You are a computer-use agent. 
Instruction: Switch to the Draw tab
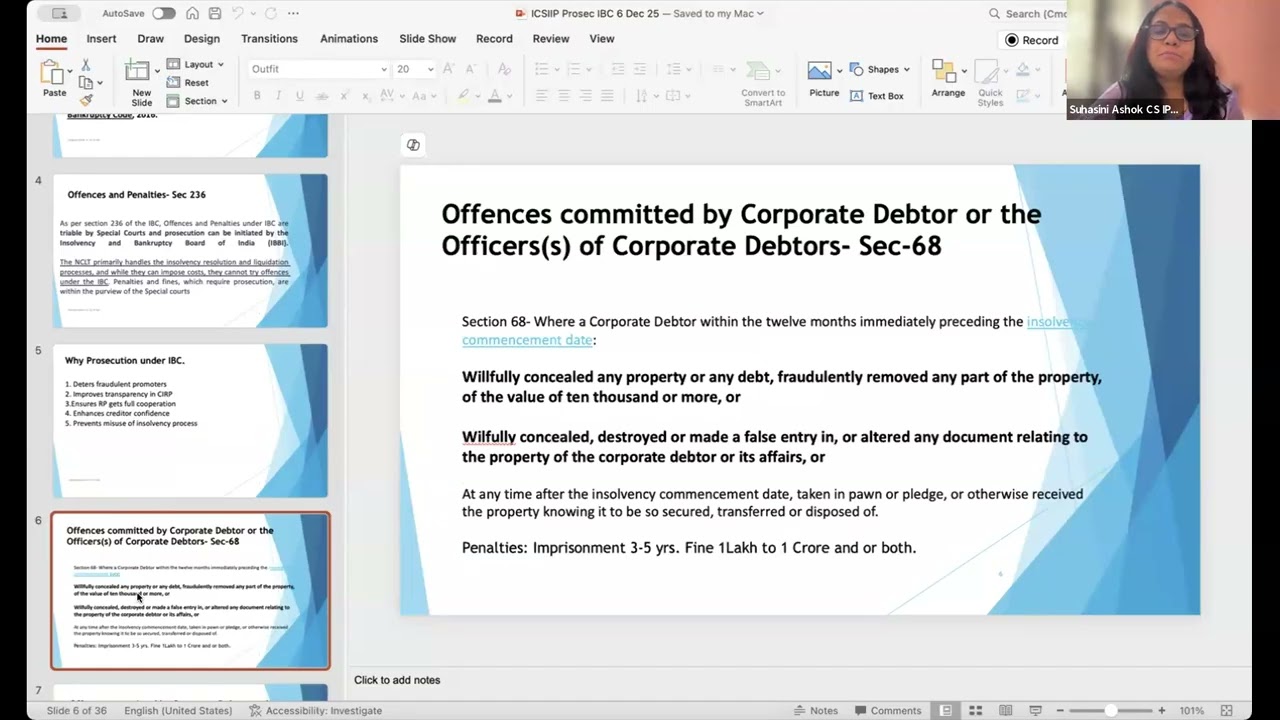click(x=151, y=39)
